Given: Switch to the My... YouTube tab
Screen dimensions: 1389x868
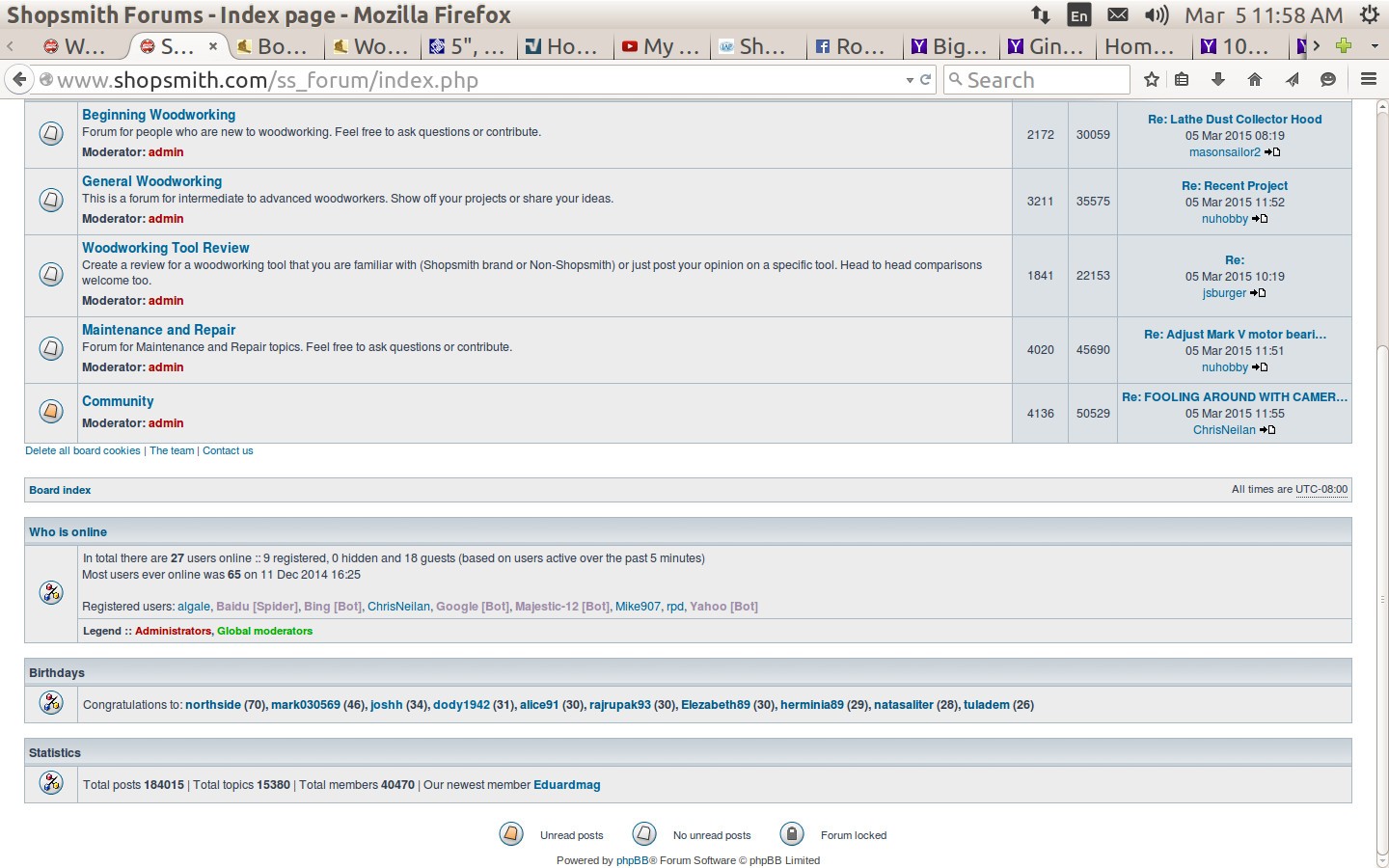Looking at the screenshot, I should point(661,46).
